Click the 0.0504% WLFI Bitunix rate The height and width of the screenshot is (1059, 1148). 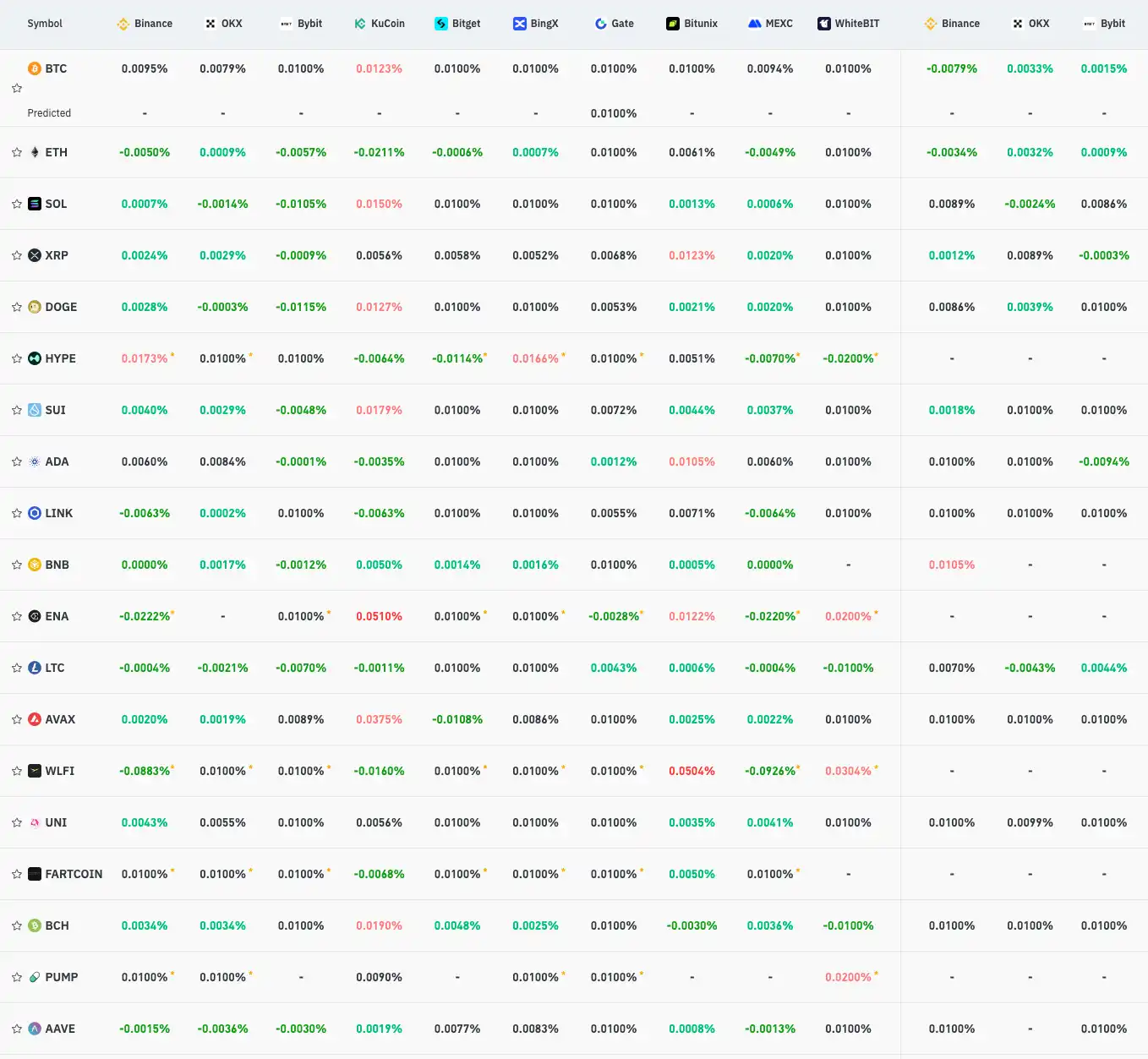692,771
